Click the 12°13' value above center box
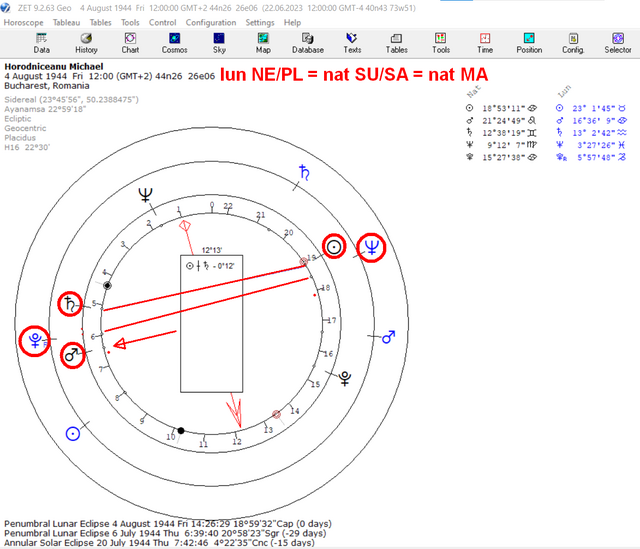 click(212, 250)
